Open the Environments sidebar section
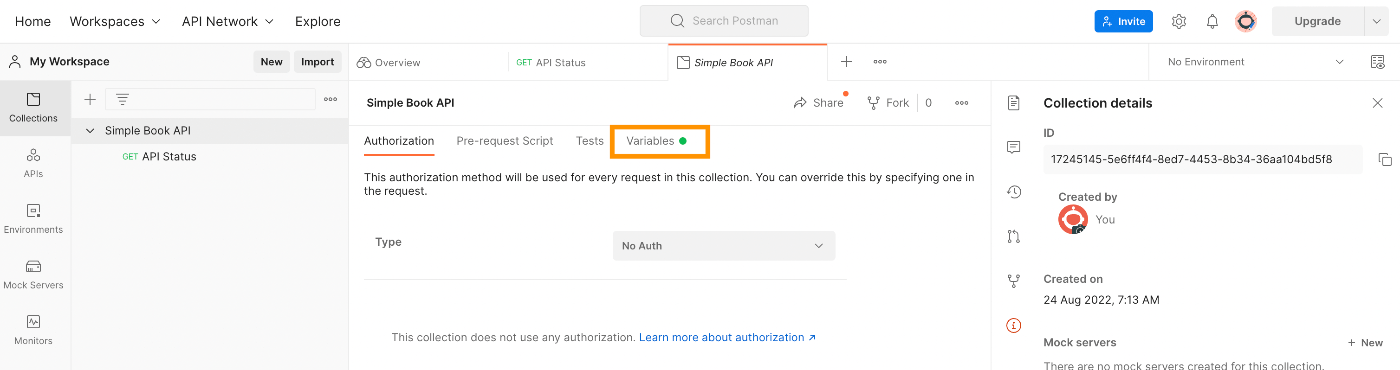Viewport: 1400px width, 370px height. (x=34, y=219)
